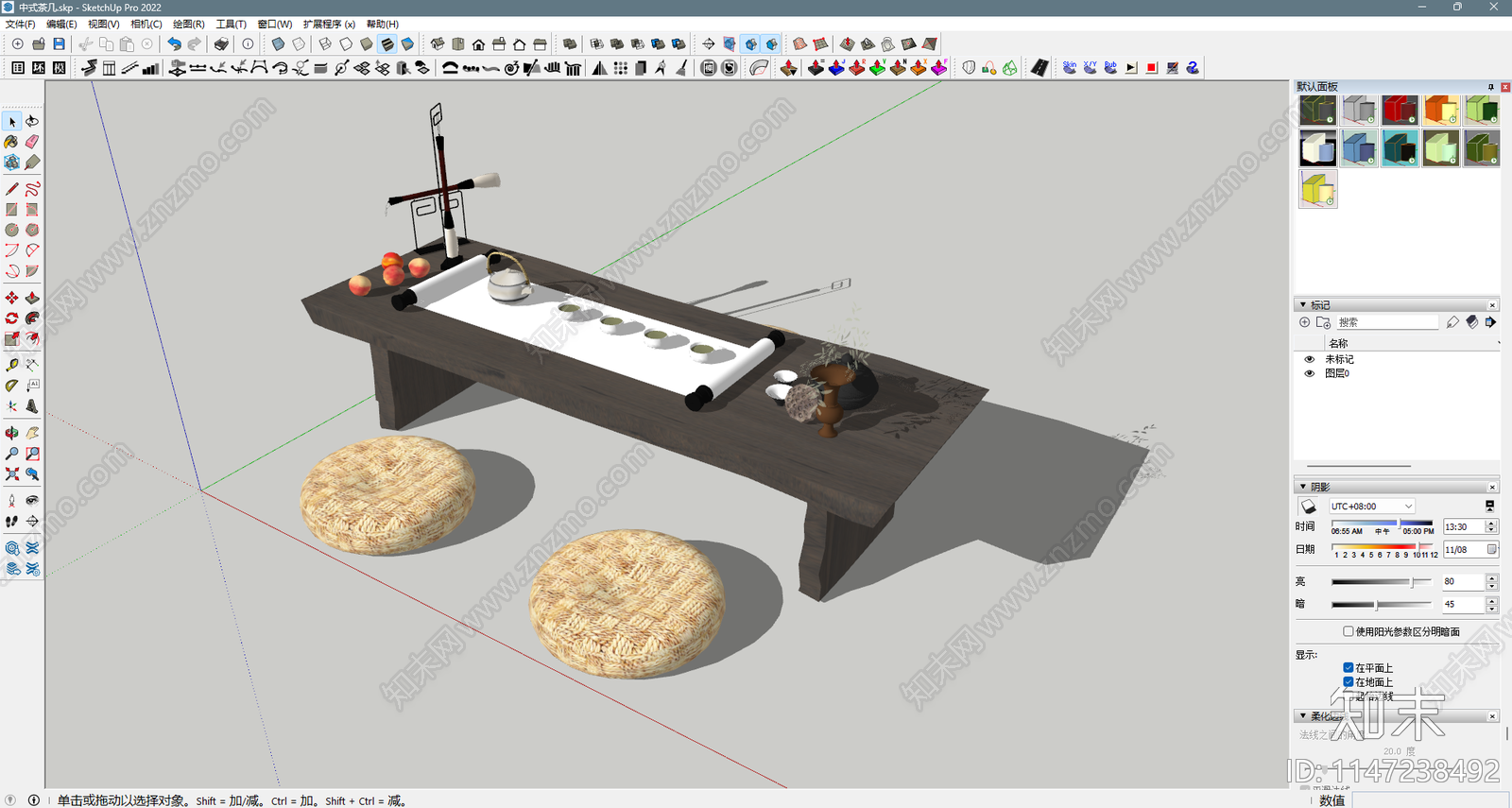Toggle the pin on 默认面板
The height and width of the screenshot is (808, 1512).
coord(1491,87)
